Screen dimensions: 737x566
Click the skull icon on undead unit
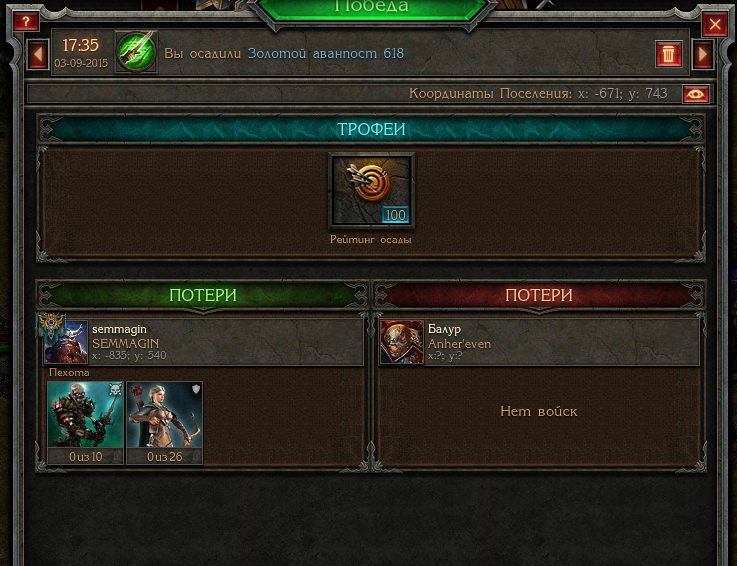(x=115, y=390)
